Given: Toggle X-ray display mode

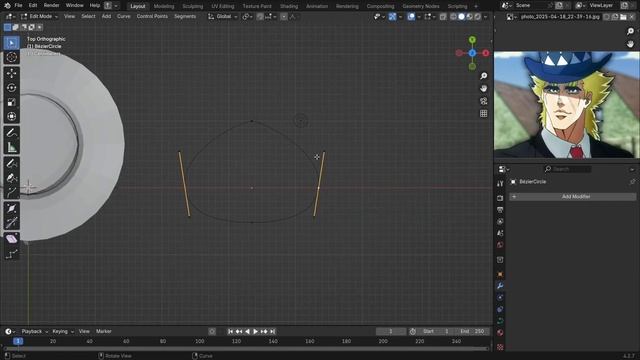Looking at the screenshot, I should point(443,17).
